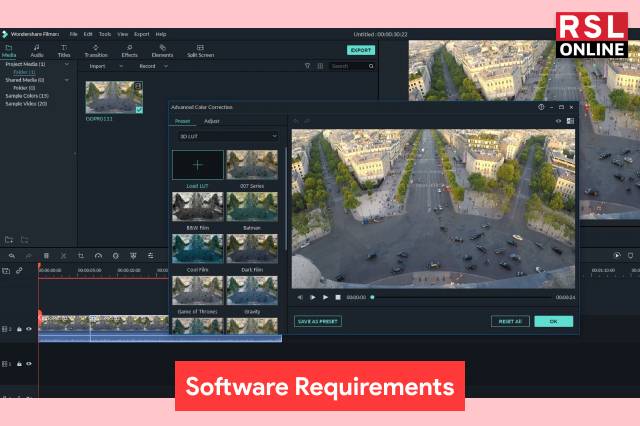640x426 pixels.
Task: Open the Edit menu
Action: (x=88, y=34)
